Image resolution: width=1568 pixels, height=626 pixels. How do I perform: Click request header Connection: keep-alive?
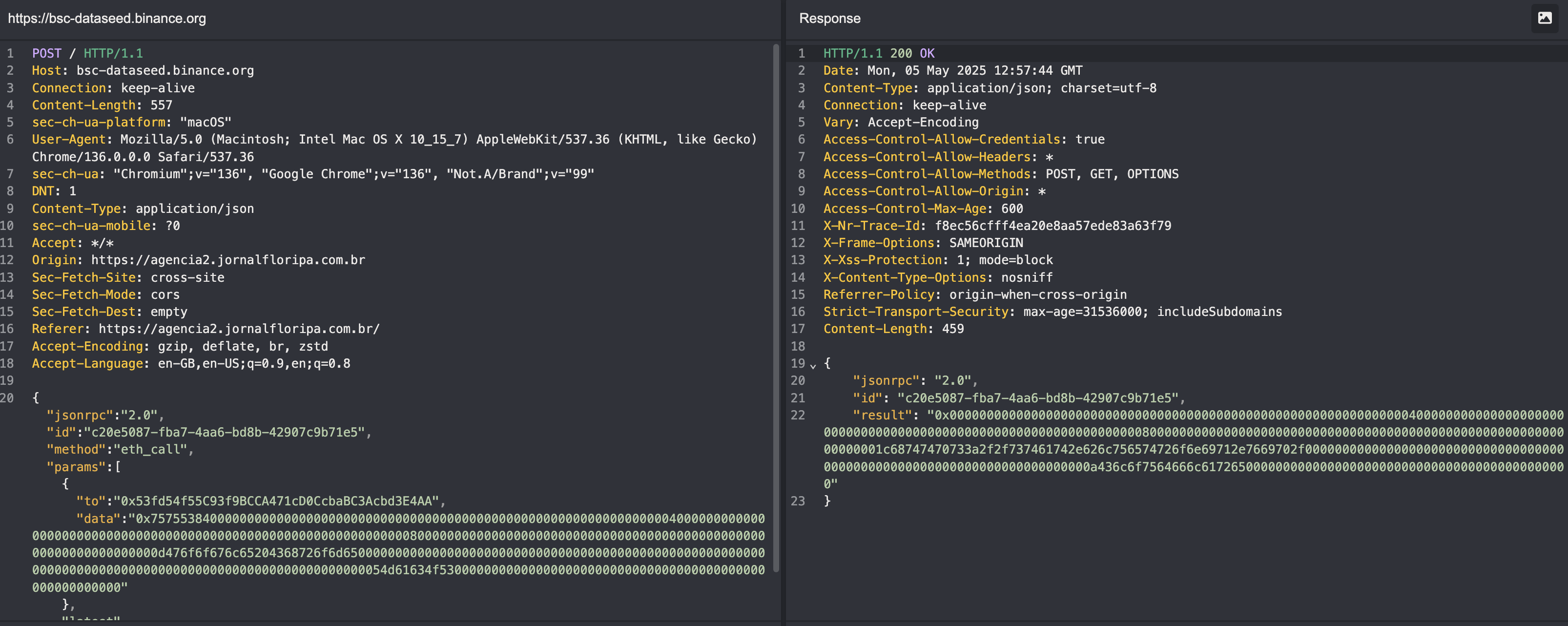click(113, 88)
